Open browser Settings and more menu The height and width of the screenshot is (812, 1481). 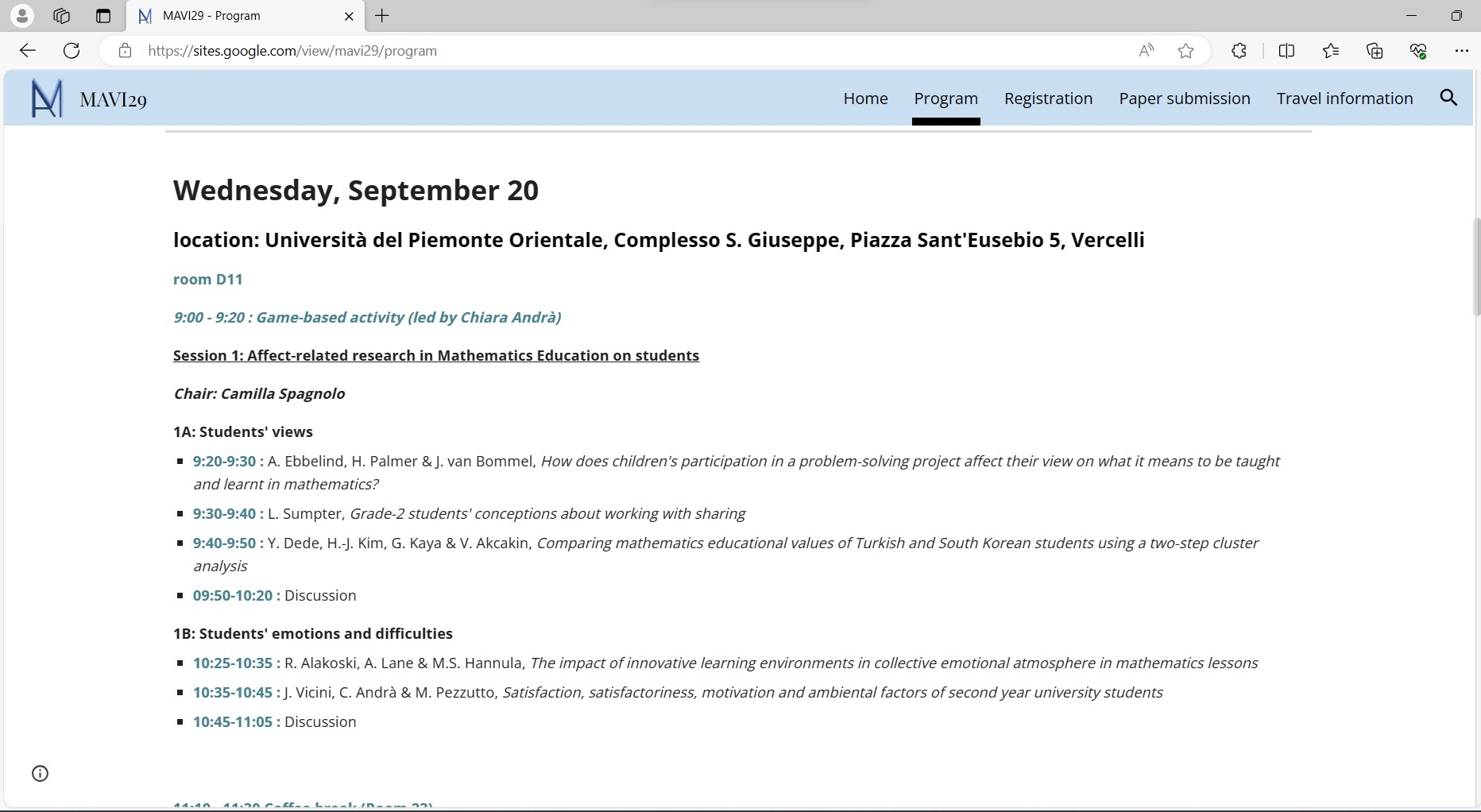point(1461,51)
